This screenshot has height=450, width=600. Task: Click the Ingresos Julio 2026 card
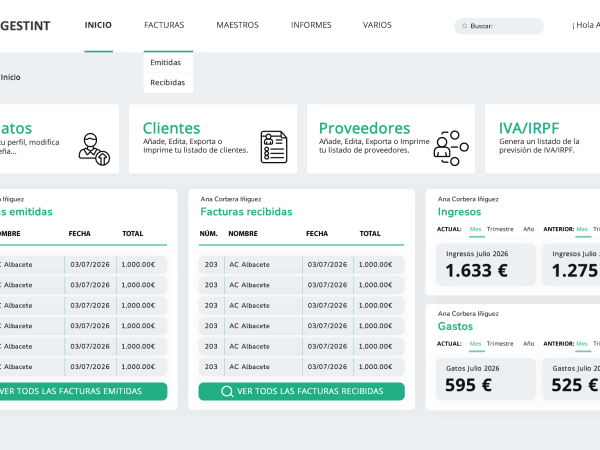pyautogui.click(x=486, y=265)
